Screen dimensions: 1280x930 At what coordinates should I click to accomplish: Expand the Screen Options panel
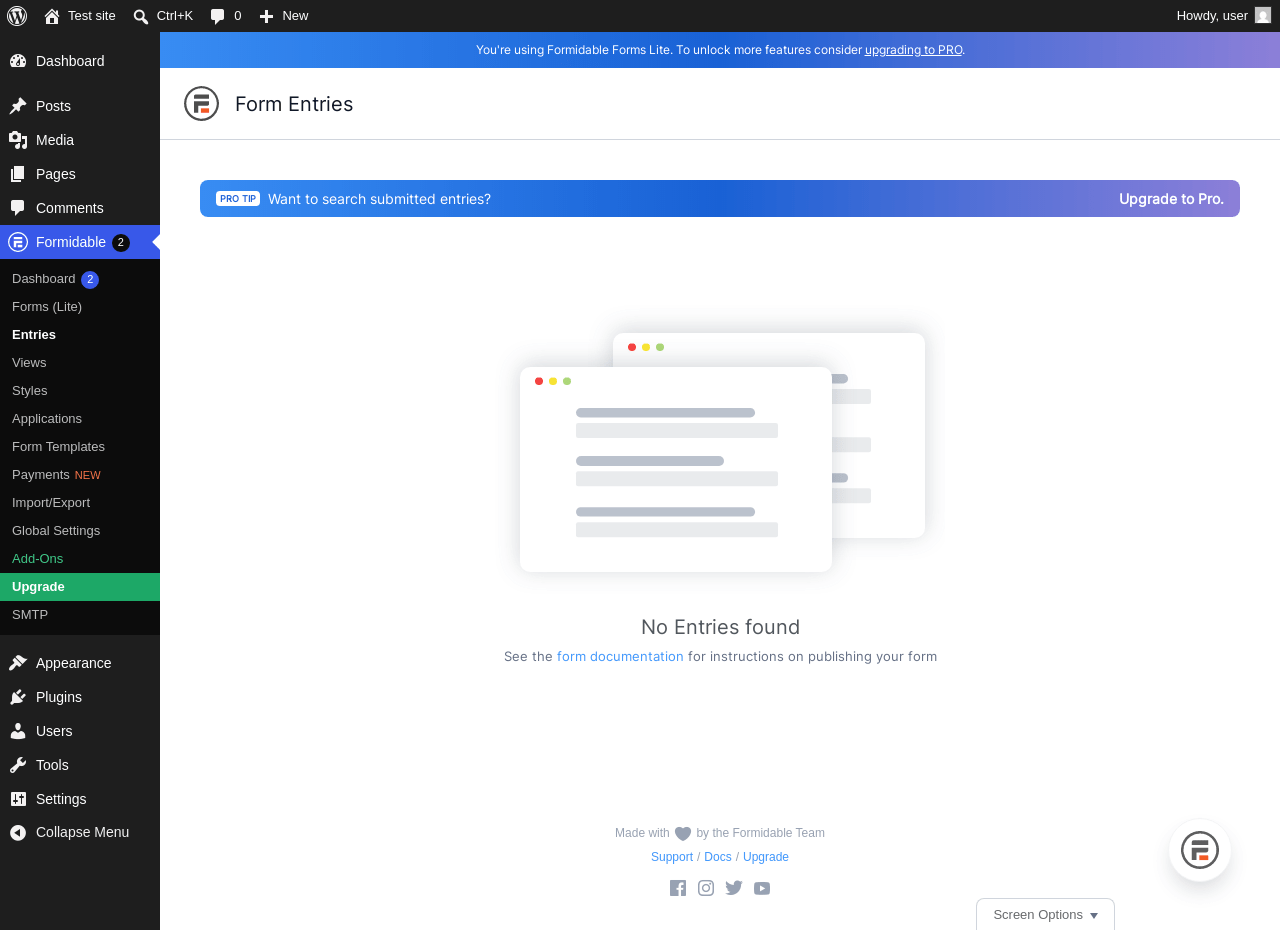click(x=1045, y=914)
